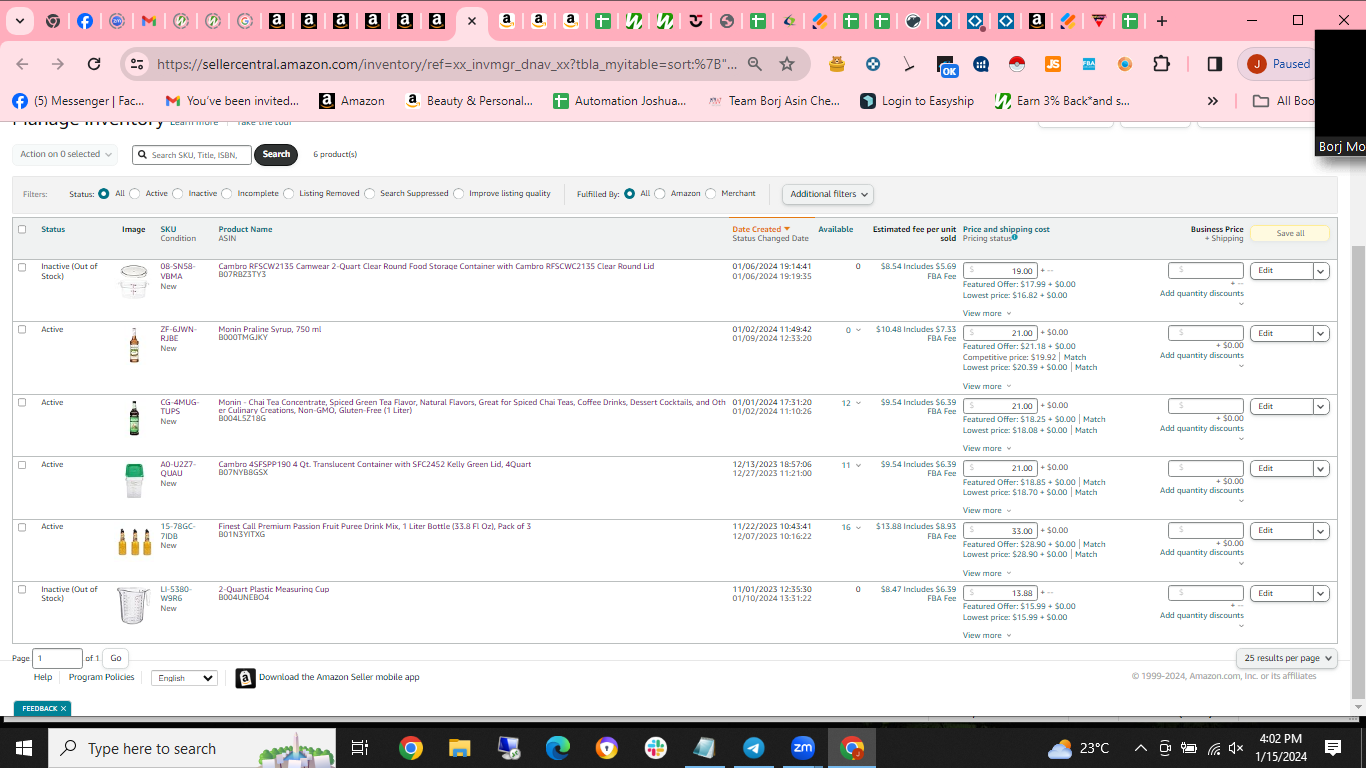
Task: Click the Save all button
Action: 1290,233
